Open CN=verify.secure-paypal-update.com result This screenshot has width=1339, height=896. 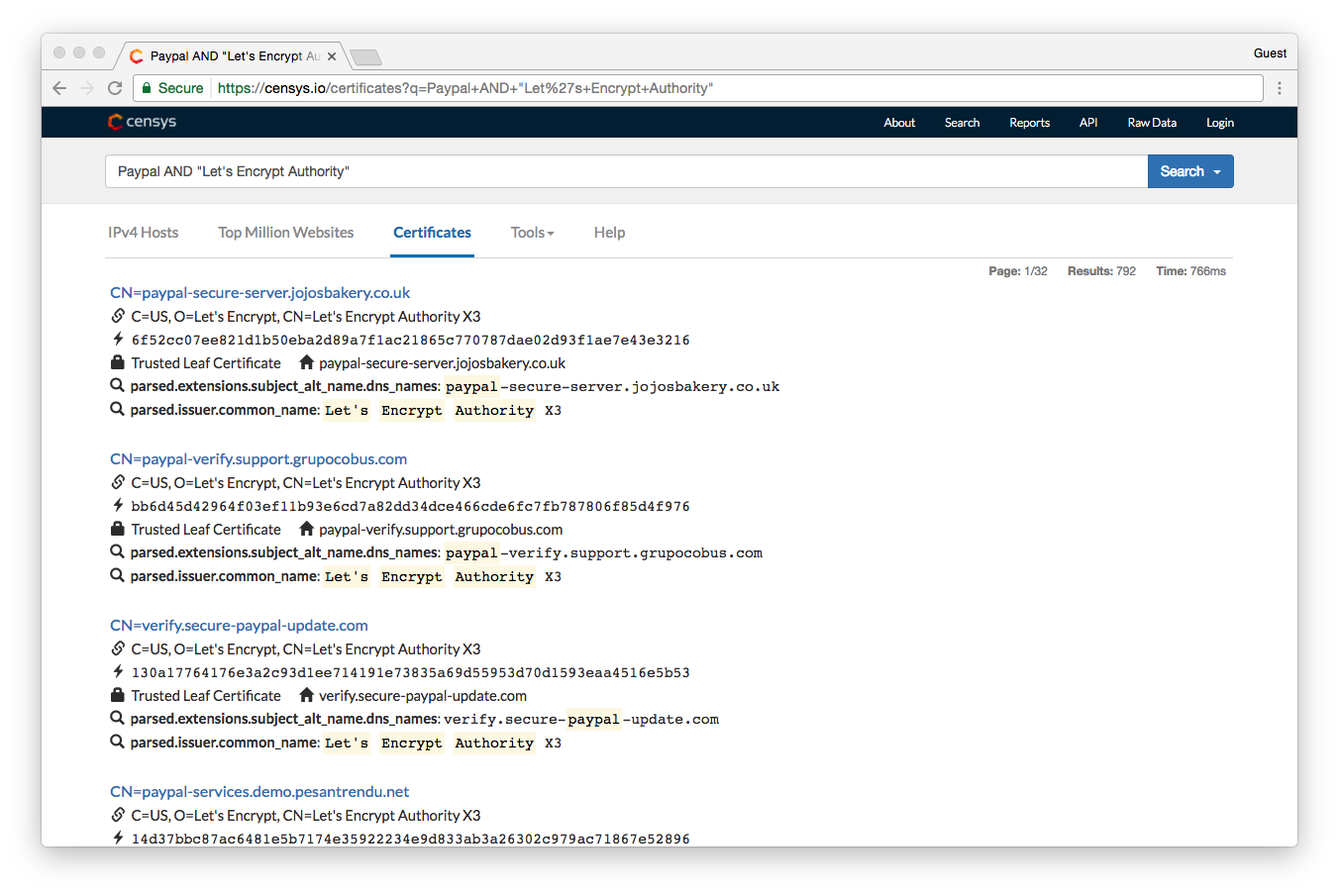[239, 626]
